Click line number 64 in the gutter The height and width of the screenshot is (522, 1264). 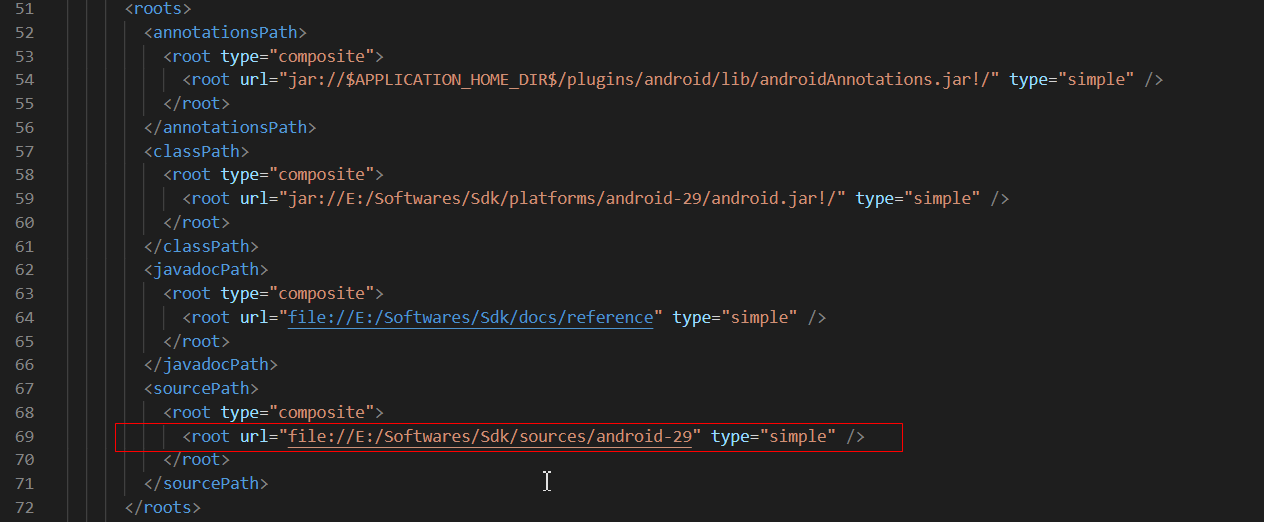click(x=25, y=317)
